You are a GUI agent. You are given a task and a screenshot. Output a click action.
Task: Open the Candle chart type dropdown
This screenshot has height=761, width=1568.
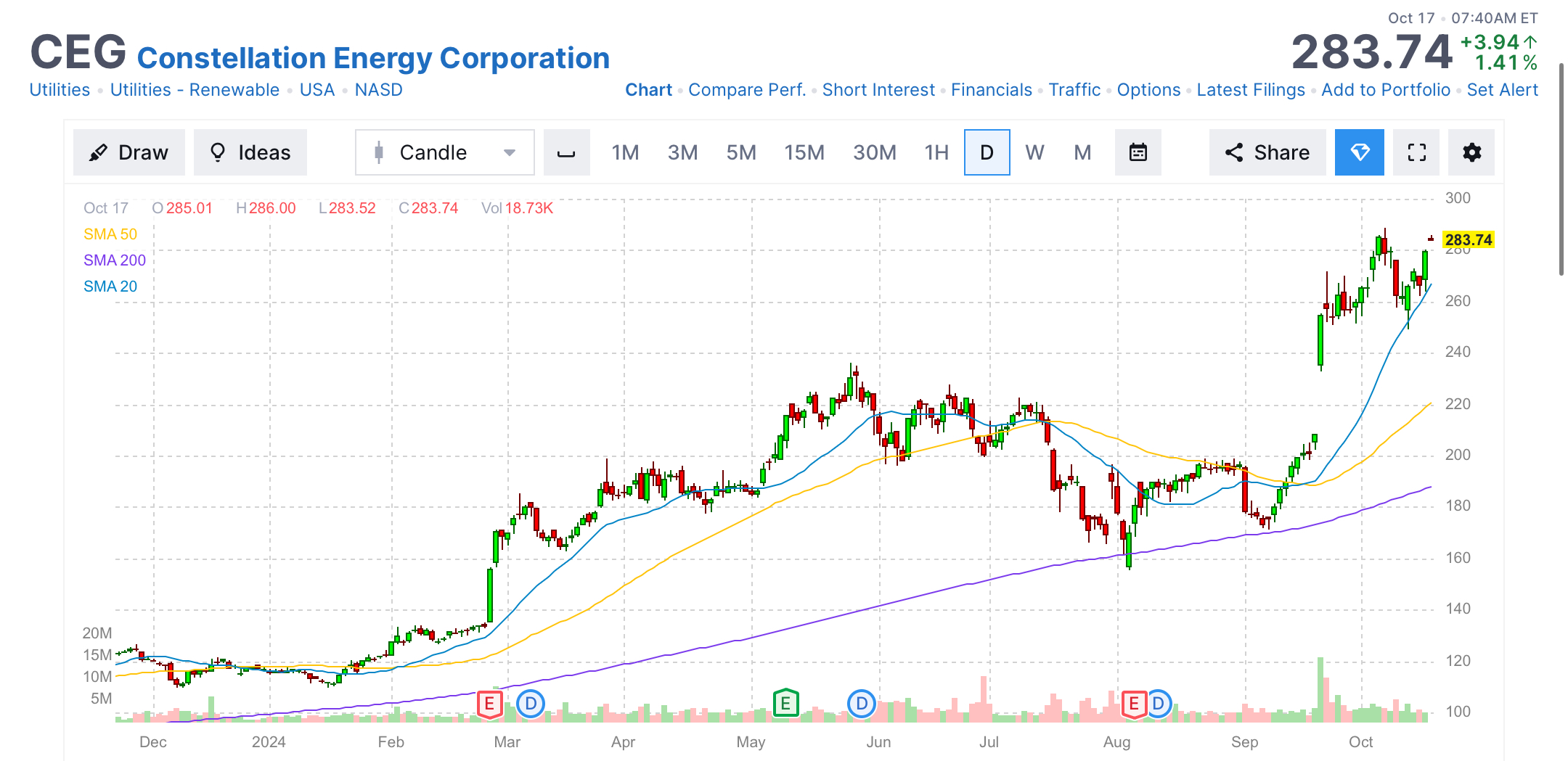point(444,152)
